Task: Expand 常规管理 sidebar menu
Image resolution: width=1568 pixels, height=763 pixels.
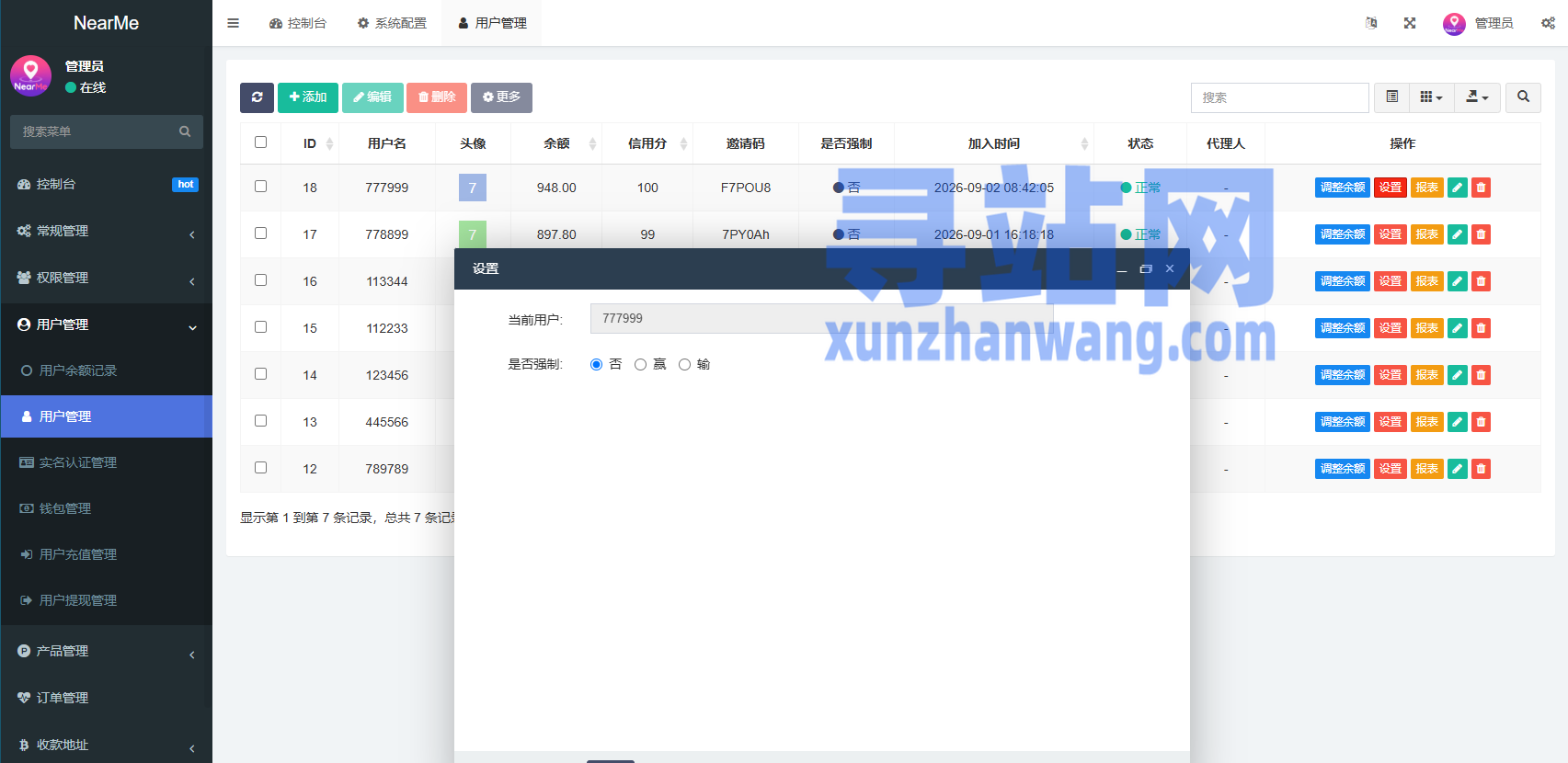Action: pyautogui.click(x=107, y=232)
